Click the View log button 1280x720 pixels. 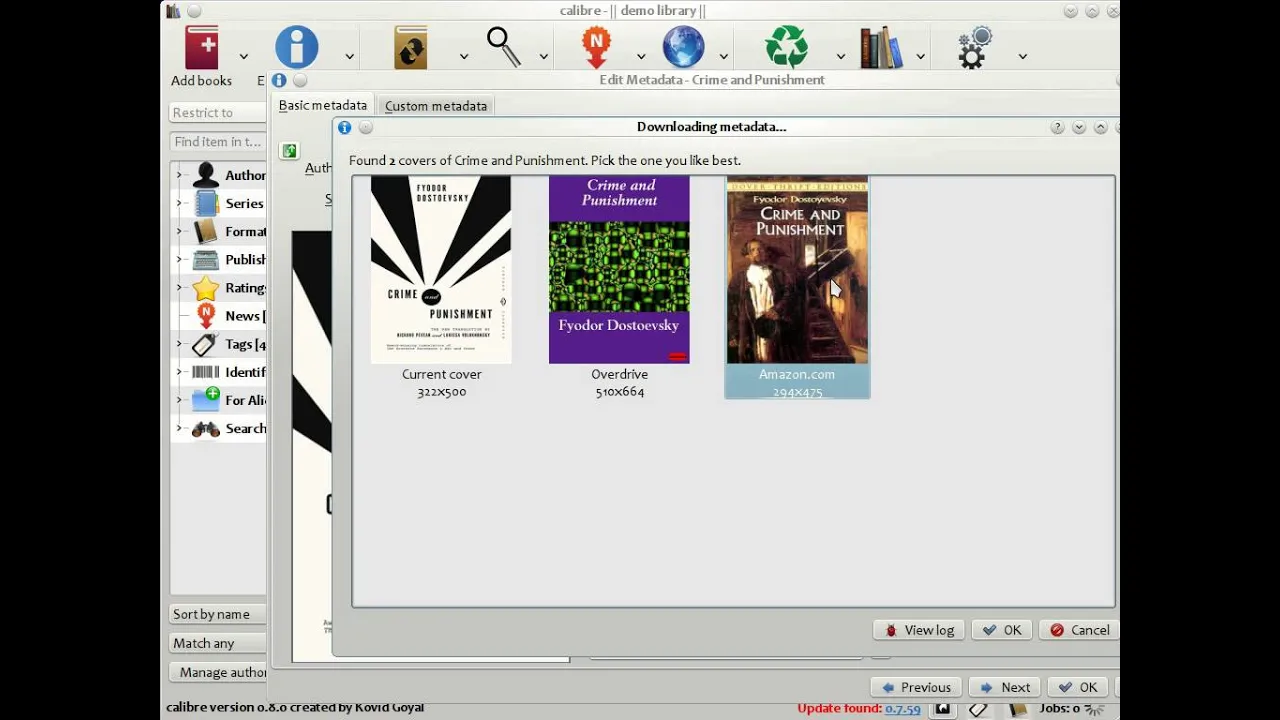pyautogui.click(x=919, y=630)
